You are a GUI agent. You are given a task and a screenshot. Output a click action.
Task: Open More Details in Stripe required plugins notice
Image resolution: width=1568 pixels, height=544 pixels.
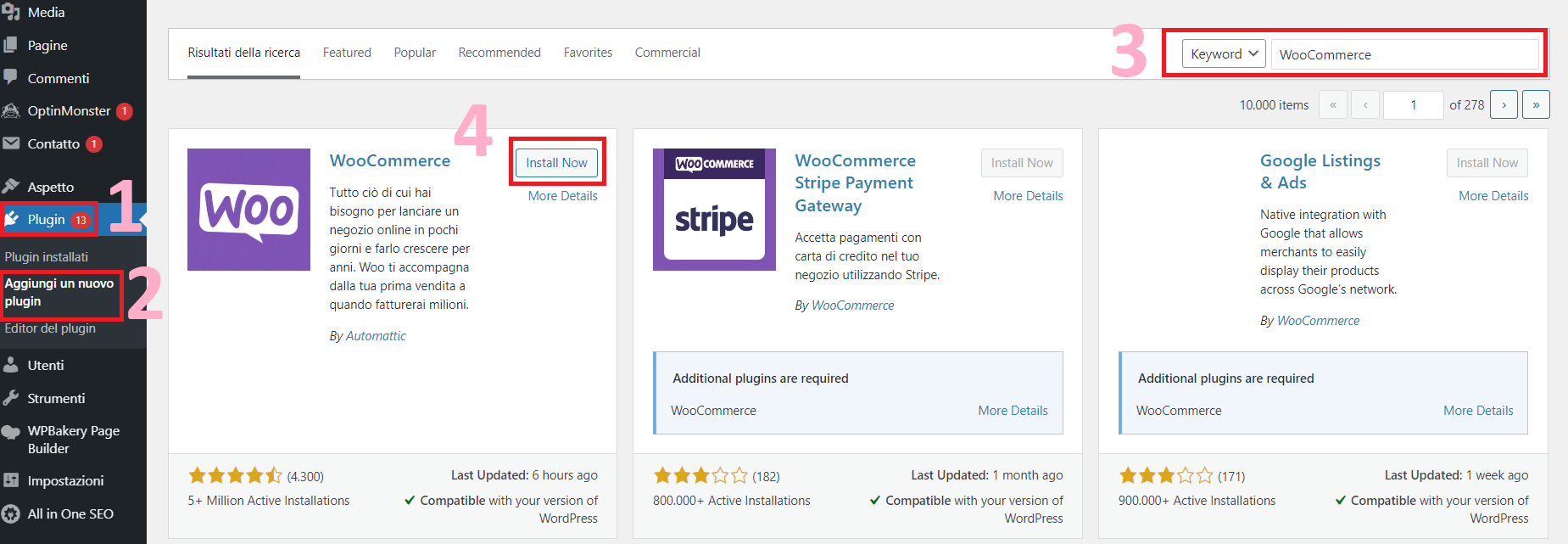[x=1013, y=411]
